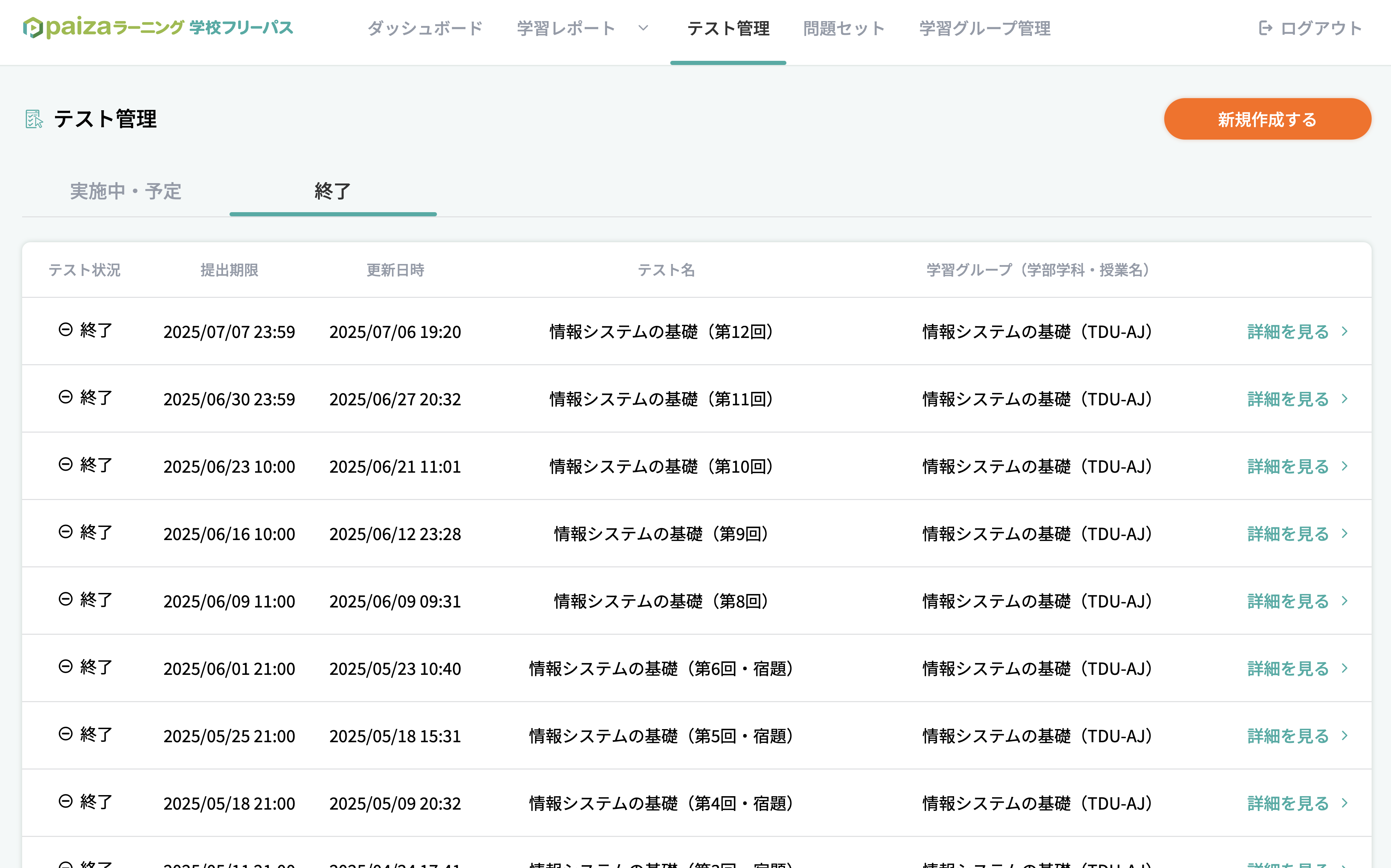Click the 終了 status icon for 第6回・宿題 row
1391x868 pixels.
tap(65, 667)
